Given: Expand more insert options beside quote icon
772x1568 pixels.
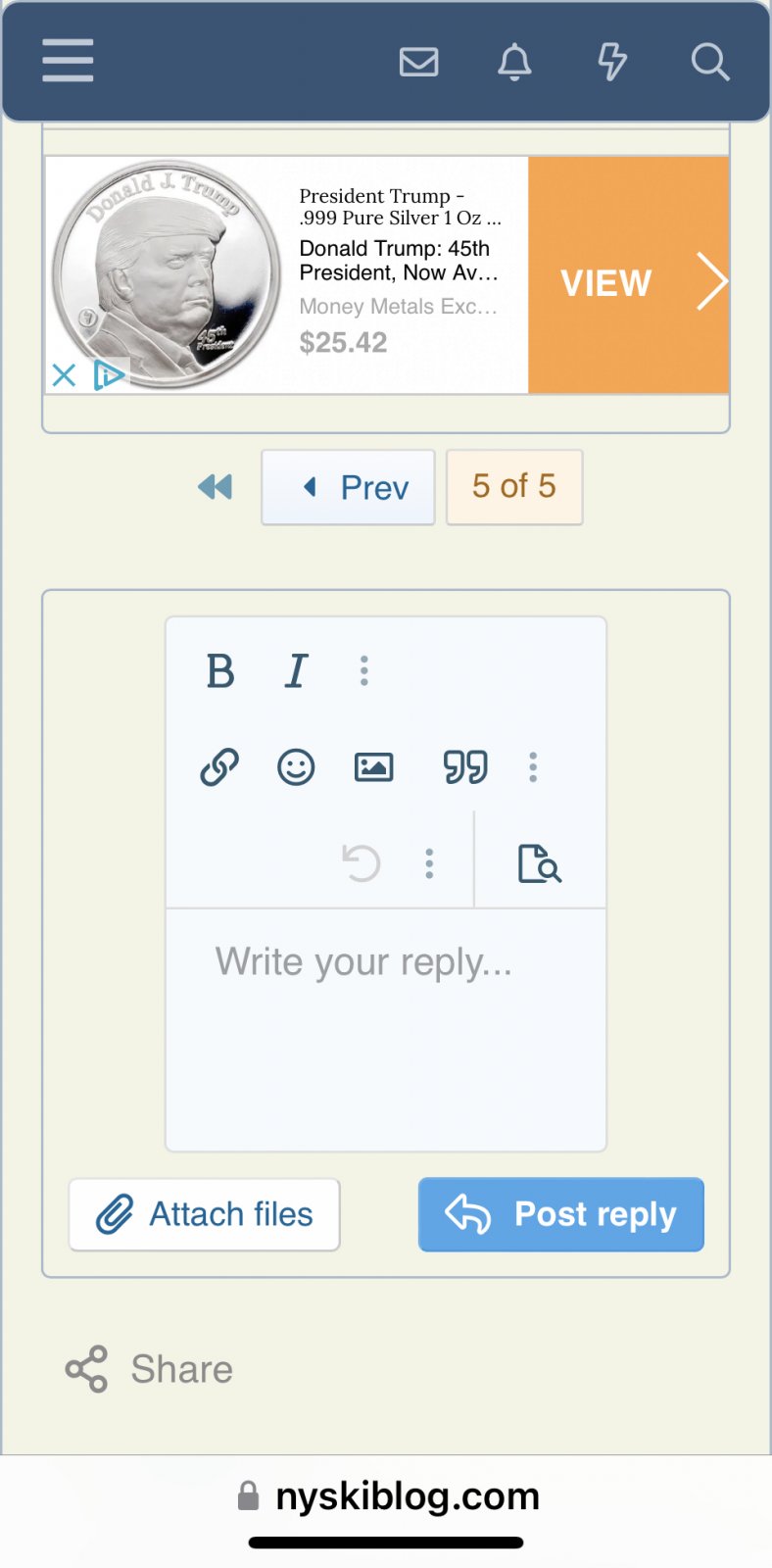Looking at the screenshot, I should (x=533, y=767).
